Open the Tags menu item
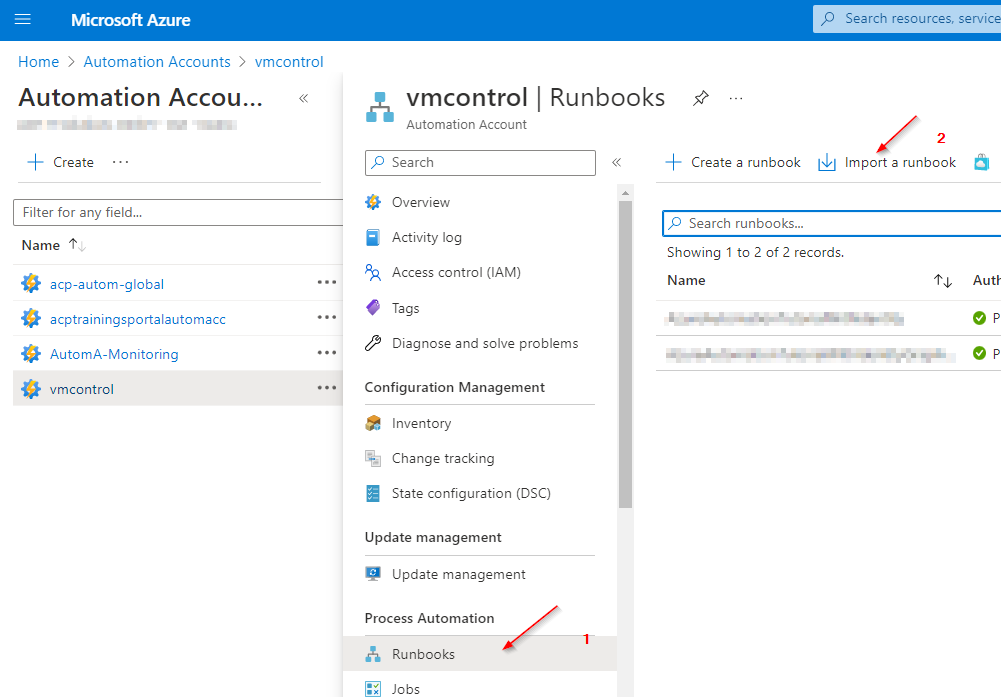Screen dimensions: 1001x697 click(405, 308)
